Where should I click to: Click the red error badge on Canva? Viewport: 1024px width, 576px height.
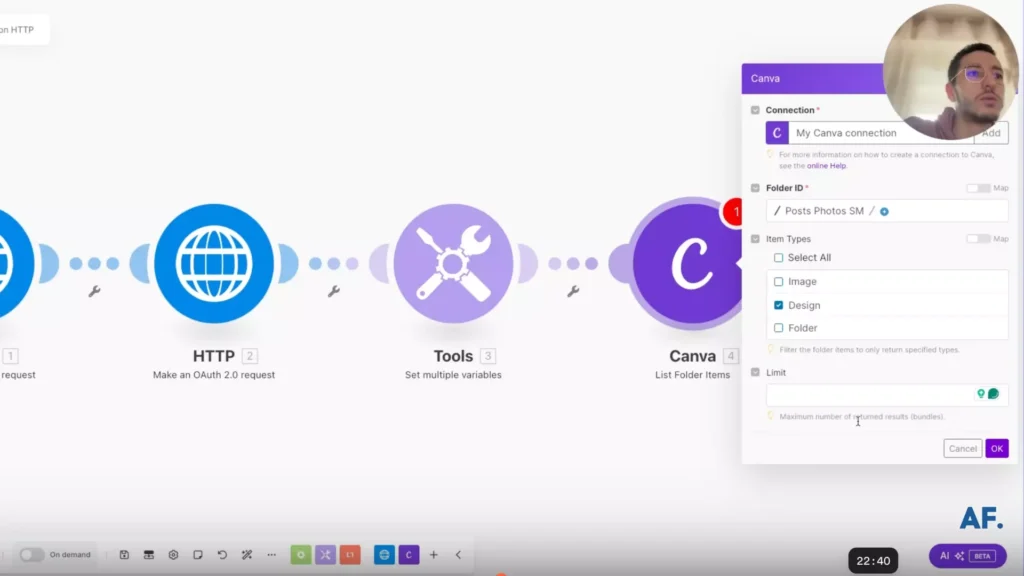733,212
